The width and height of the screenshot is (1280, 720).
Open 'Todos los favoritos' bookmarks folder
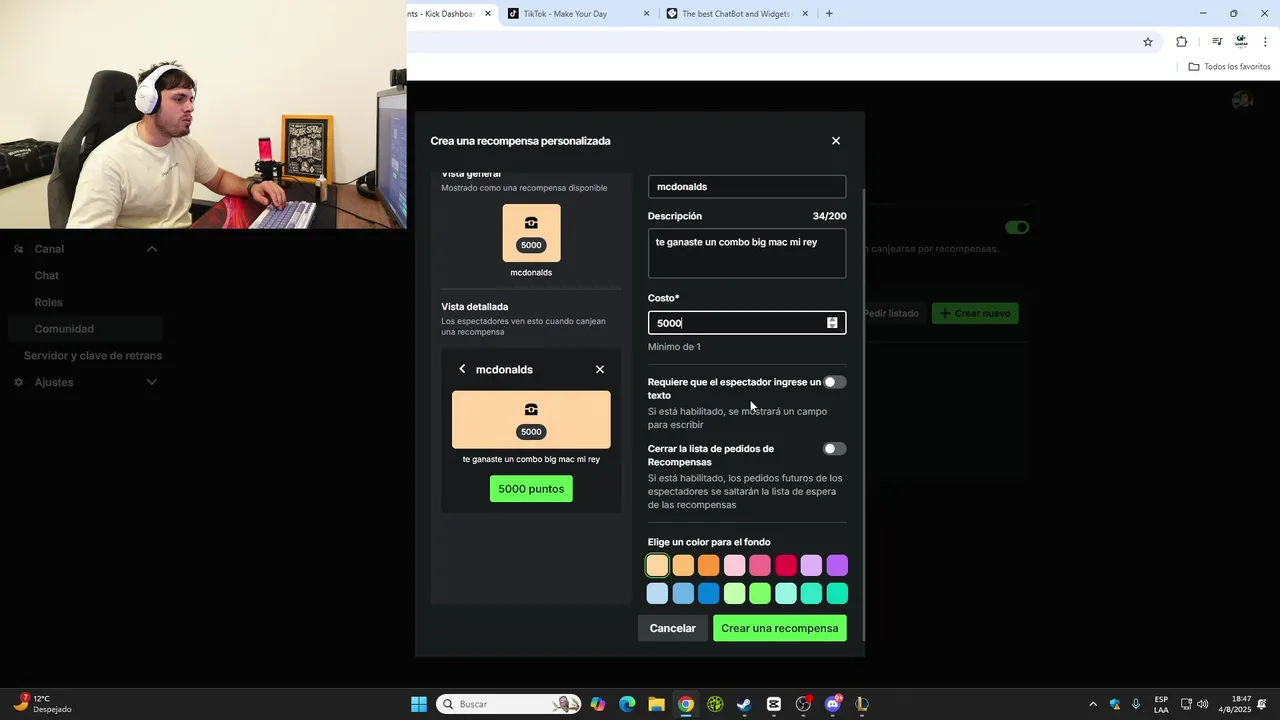pos(1229,67)
